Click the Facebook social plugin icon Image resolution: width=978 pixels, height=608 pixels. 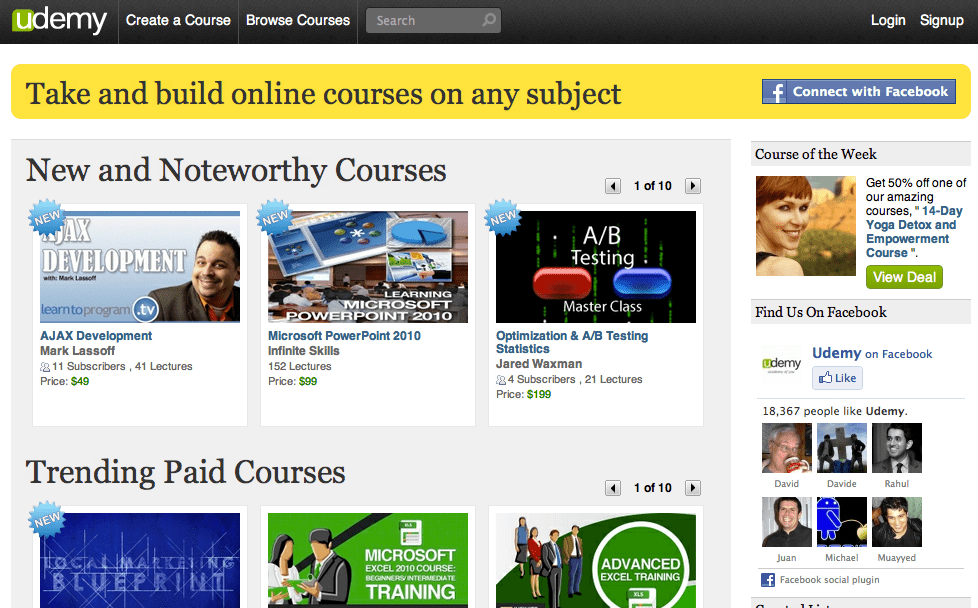(x=768, y=580)
